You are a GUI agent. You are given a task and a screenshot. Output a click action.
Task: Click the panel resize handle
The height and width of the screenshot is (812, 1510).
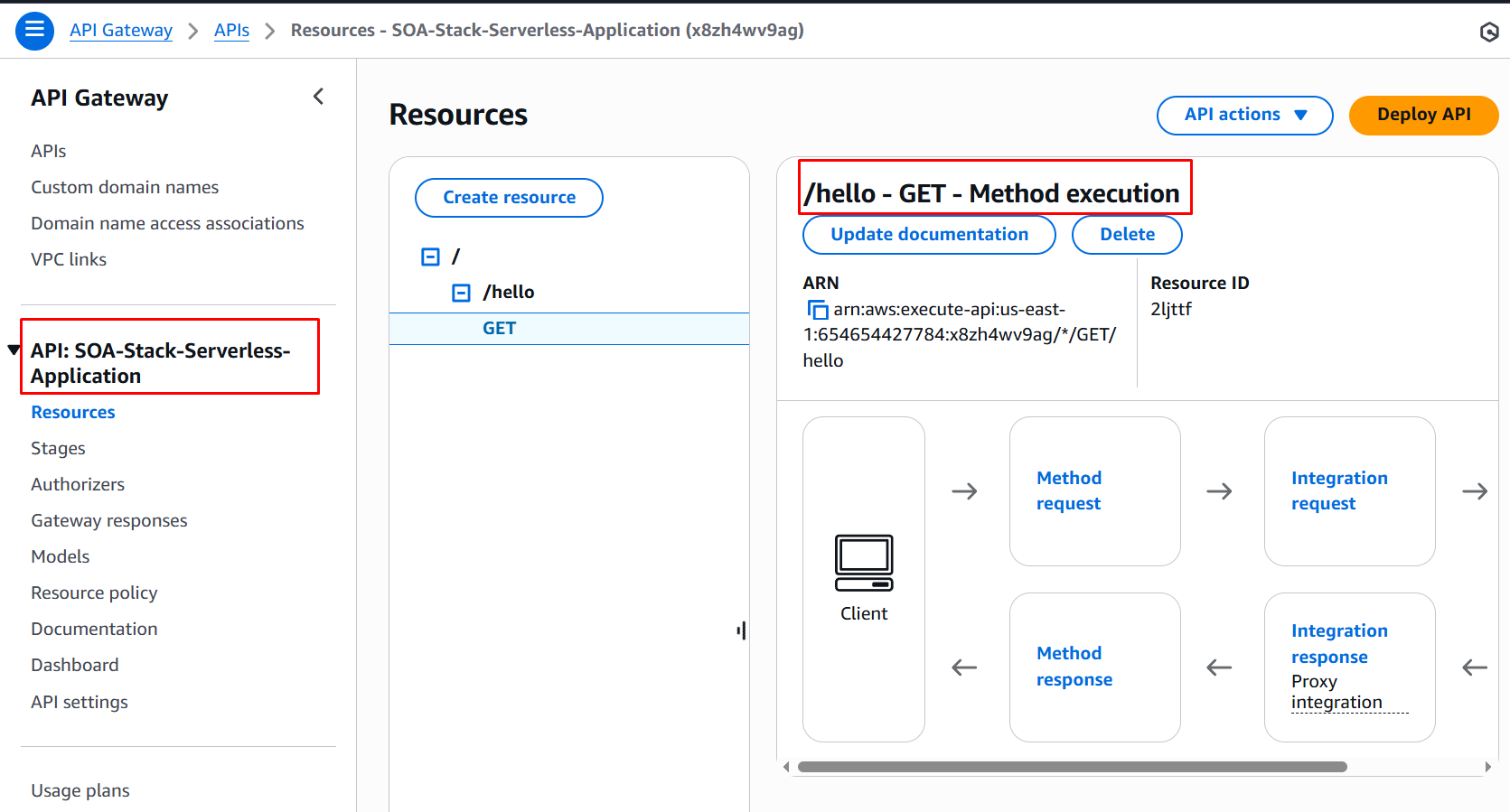tap(741, 630)
